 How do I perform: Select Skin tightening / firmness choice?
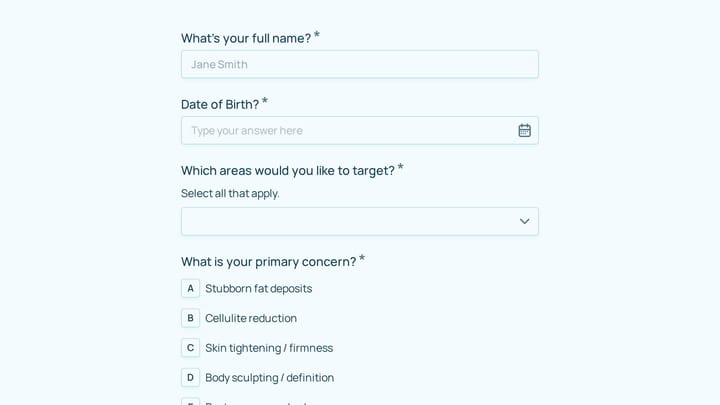(269, 348)
